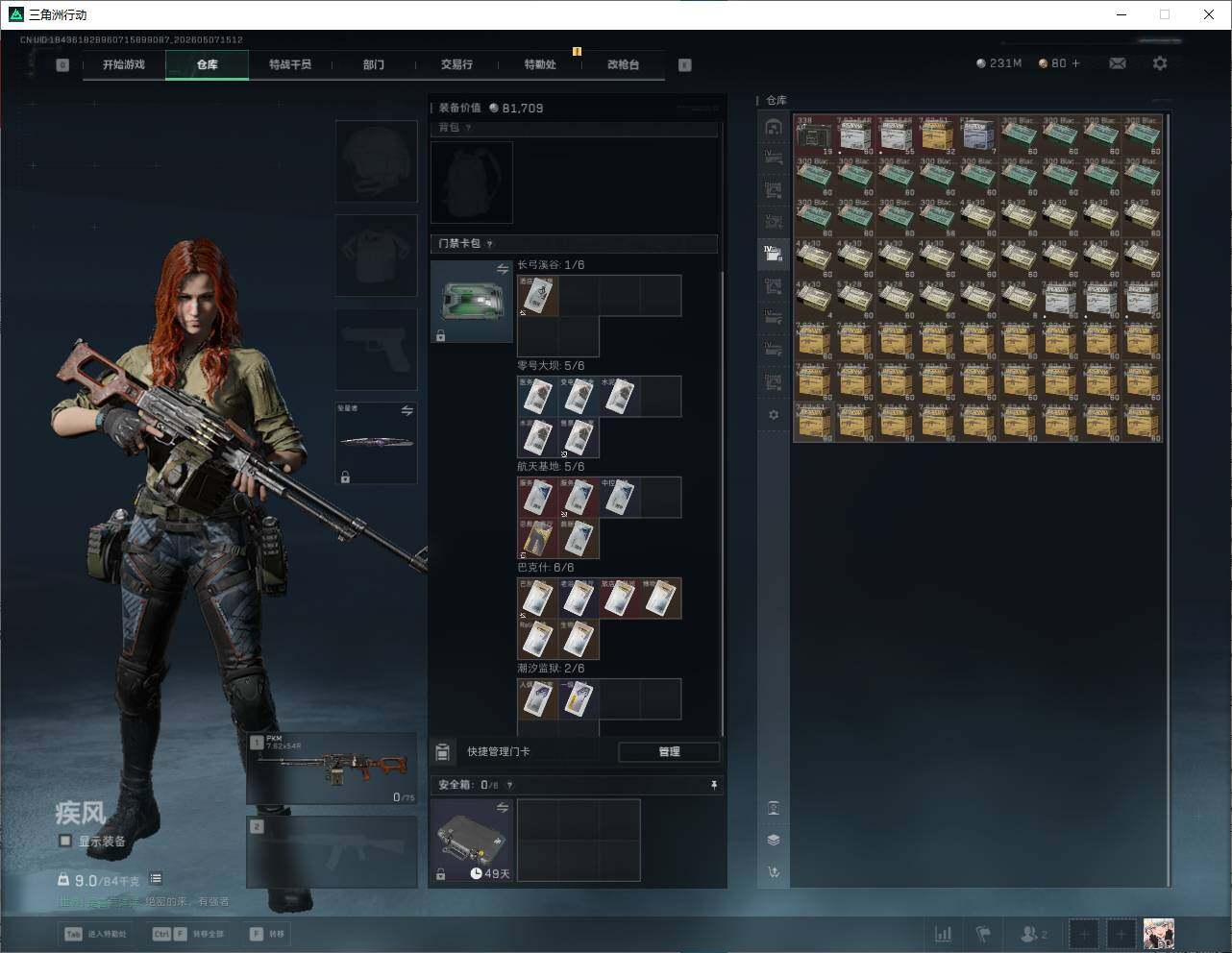Click the stacked layers icon below the warehouse sidebar

point(774,840)
